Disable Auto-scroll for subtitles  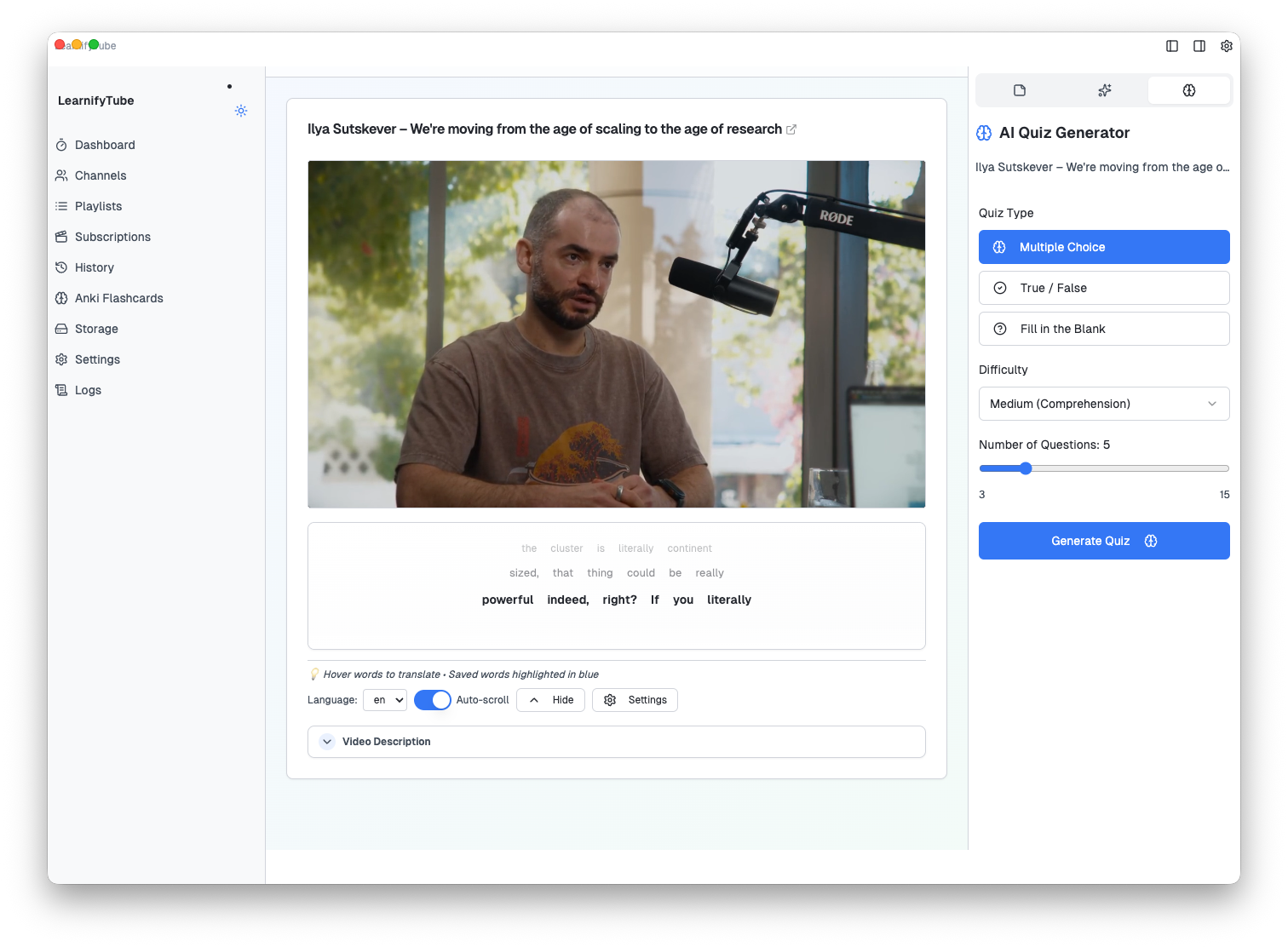point(432,699)
